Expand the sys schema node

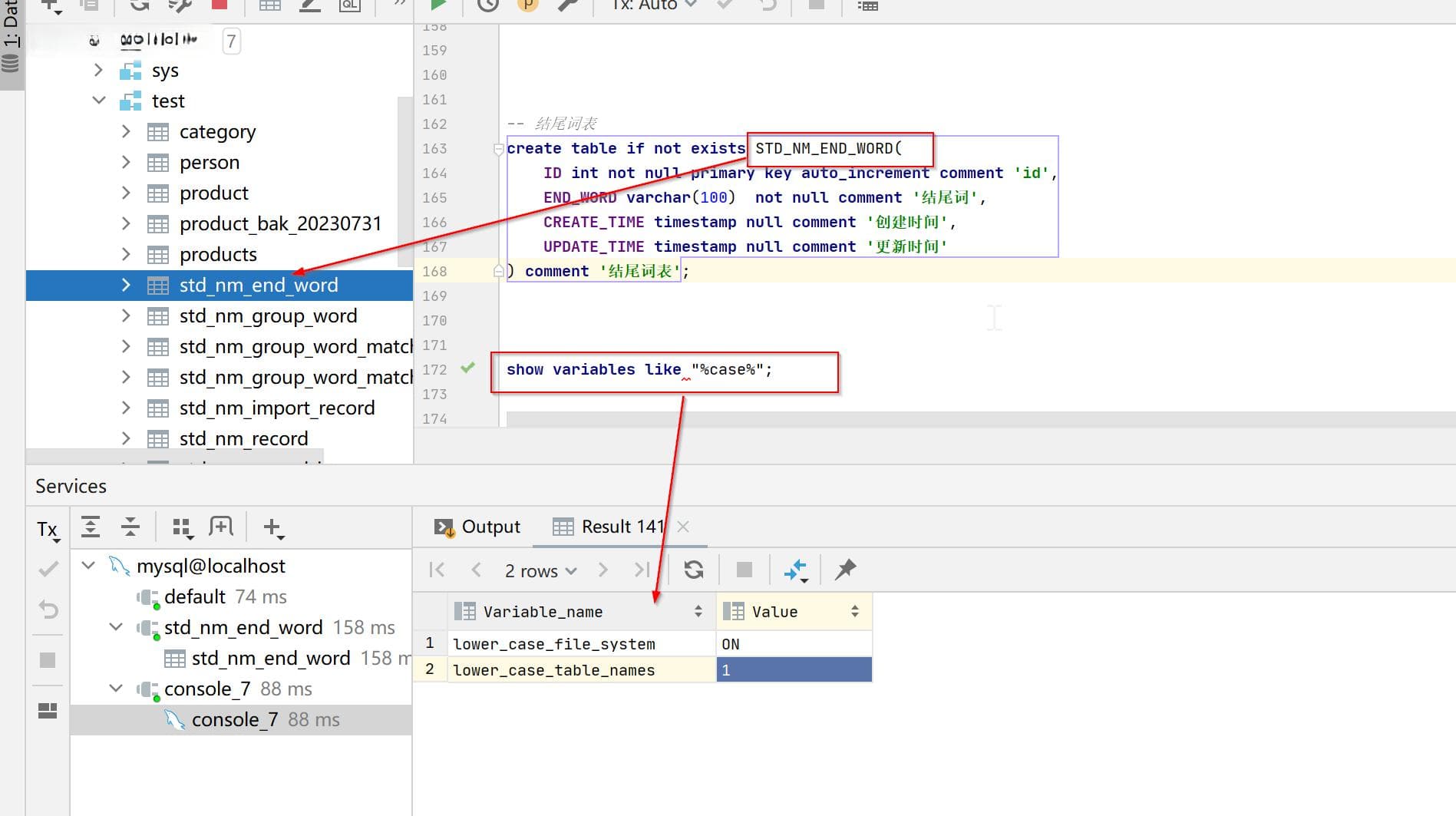point(98,70)
